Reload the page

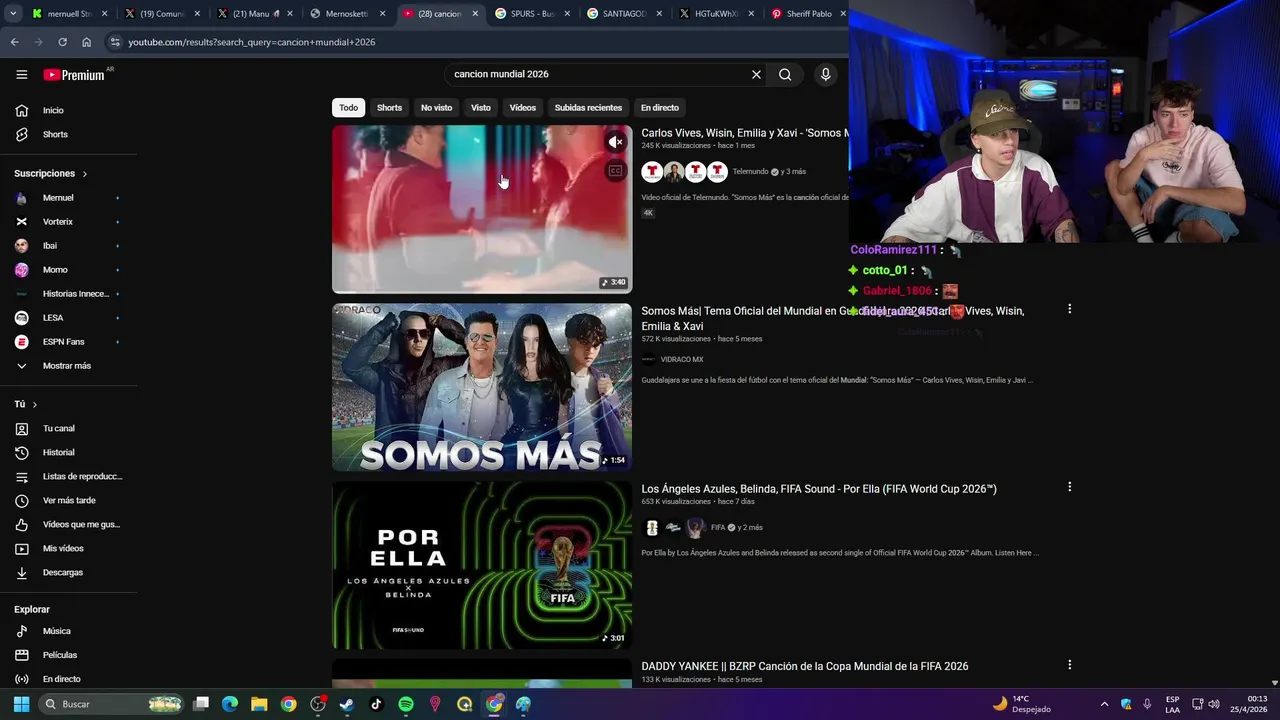tap(62, 42)
